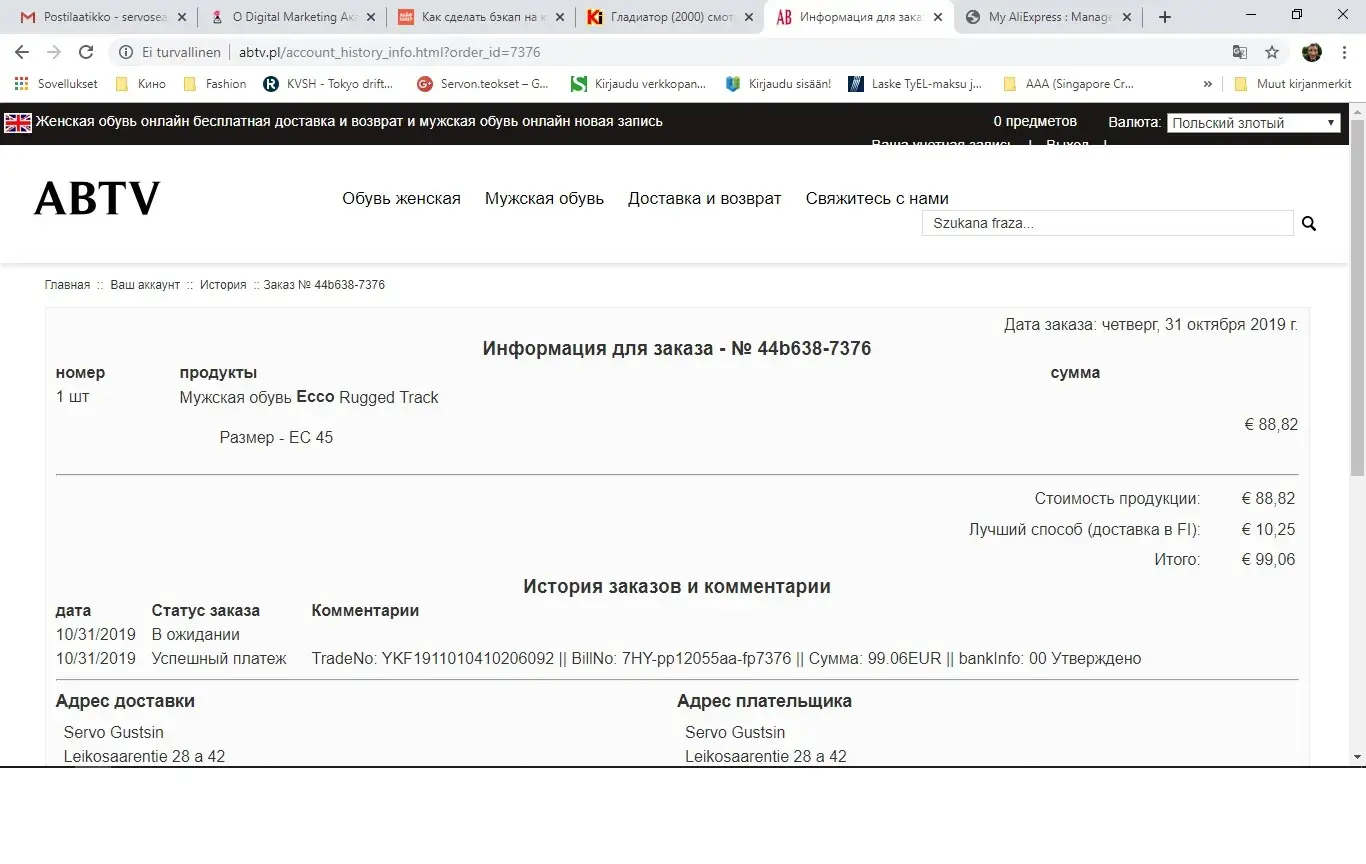Go back with the browser back arrow
The height and width of the screenshot is (864, 1366).
(x=22, y=52)
